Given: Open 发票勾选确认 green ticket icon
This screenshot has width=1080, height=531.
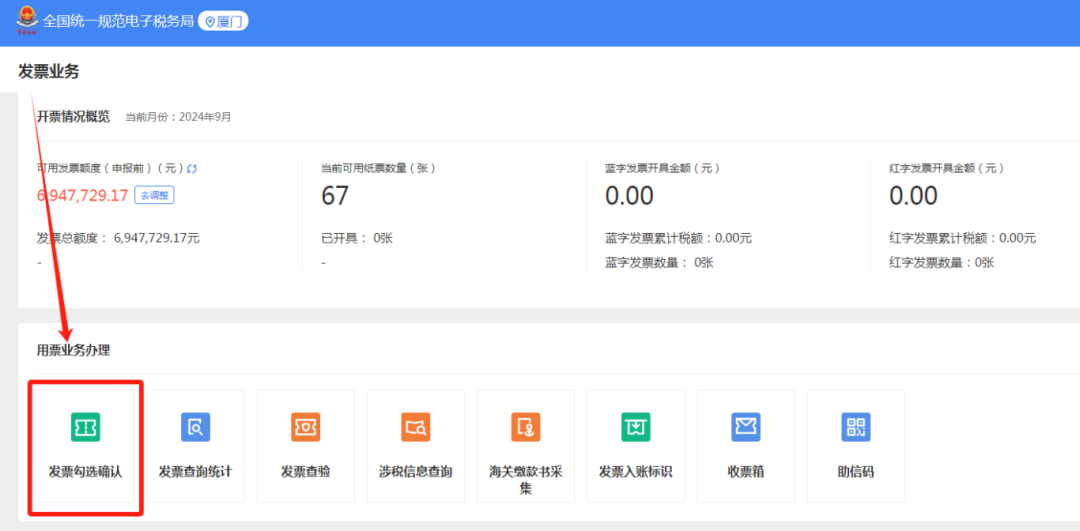Looking at the screenshot, I should (85, 427).
